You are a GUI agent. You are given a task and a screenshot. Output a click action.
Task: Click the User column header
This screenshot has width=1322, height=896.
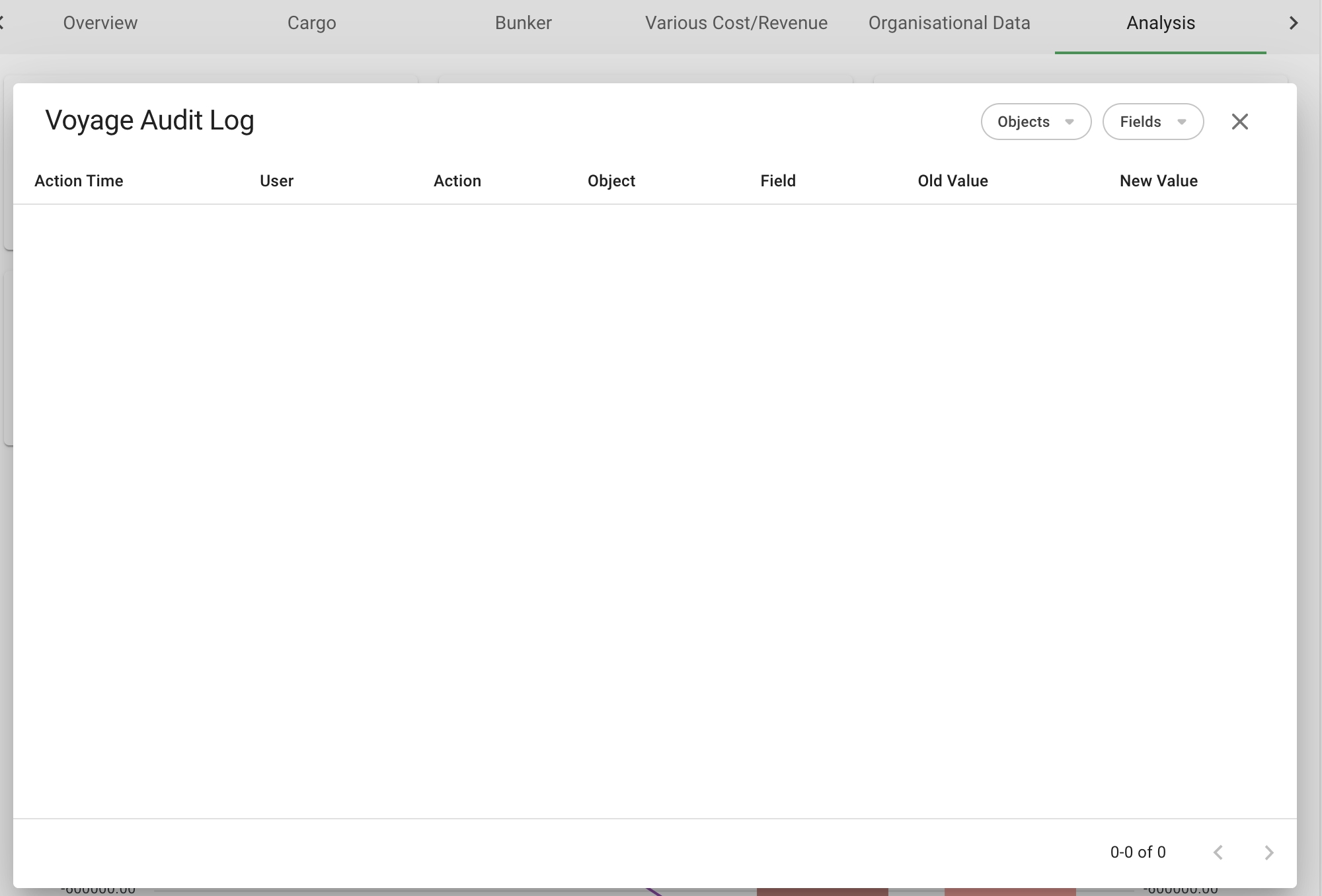pyautogui.click(x=276, y=181)
